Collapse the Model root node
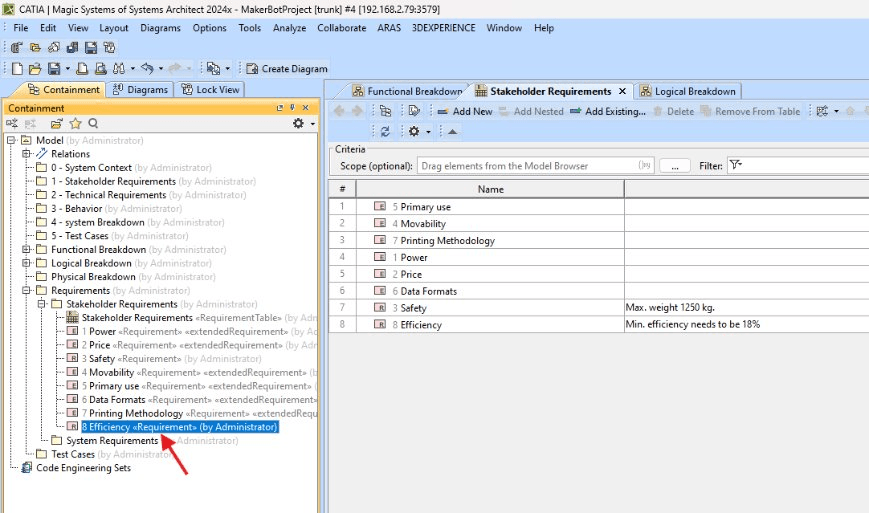This screenshot has height=513, width=869. coord(11,141)
